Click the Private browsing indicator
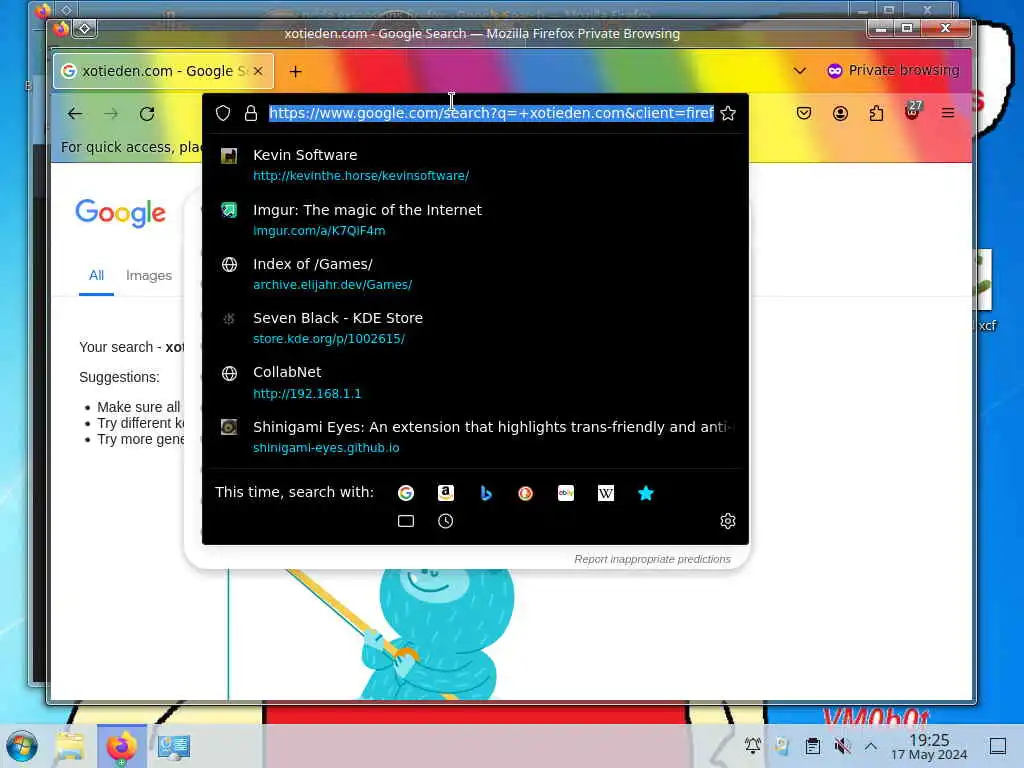The image size is (1024, 768). tap(893, 71)
